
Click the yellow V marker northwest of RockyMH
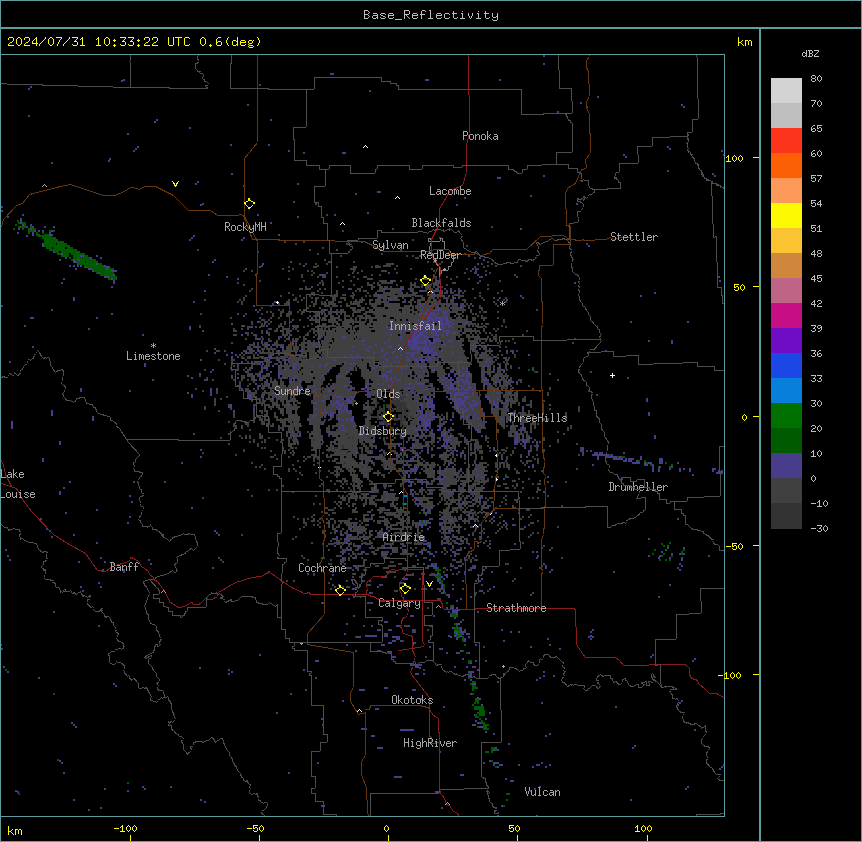pos(175,184)
